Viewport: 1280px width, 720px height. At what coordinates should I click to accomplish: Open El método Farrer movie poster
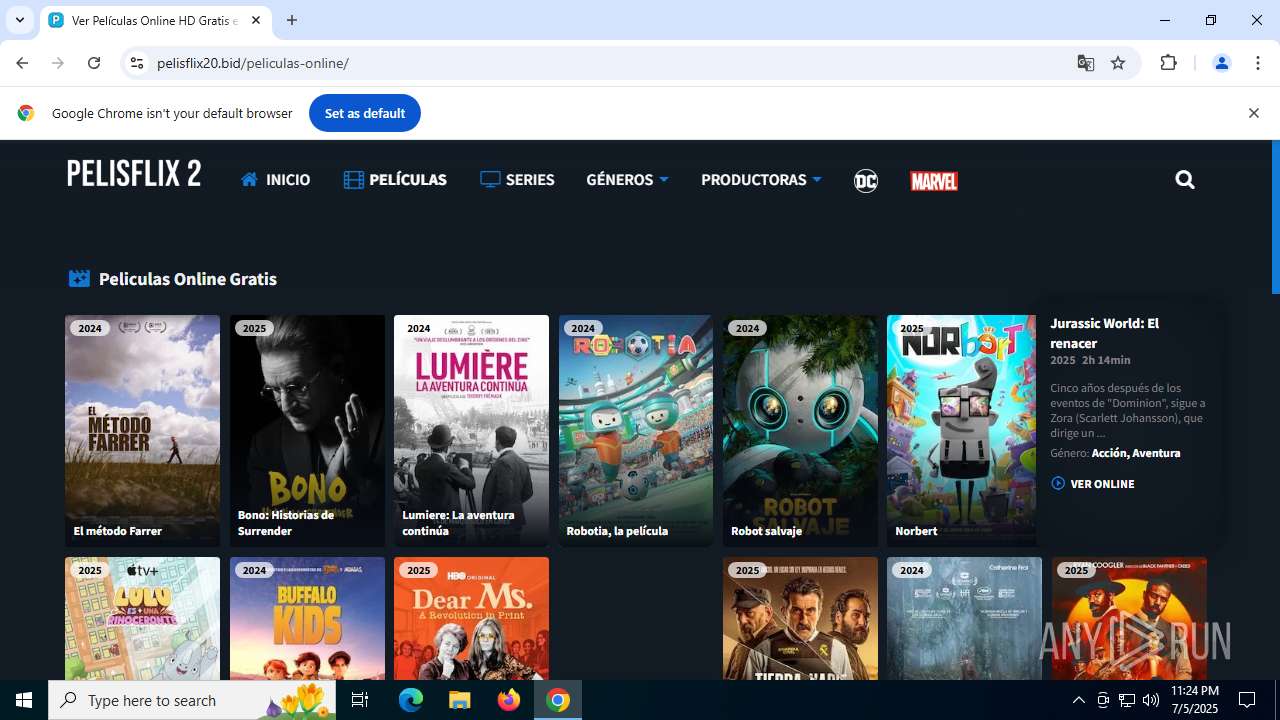pyautogui.click(x=142, y=431)
